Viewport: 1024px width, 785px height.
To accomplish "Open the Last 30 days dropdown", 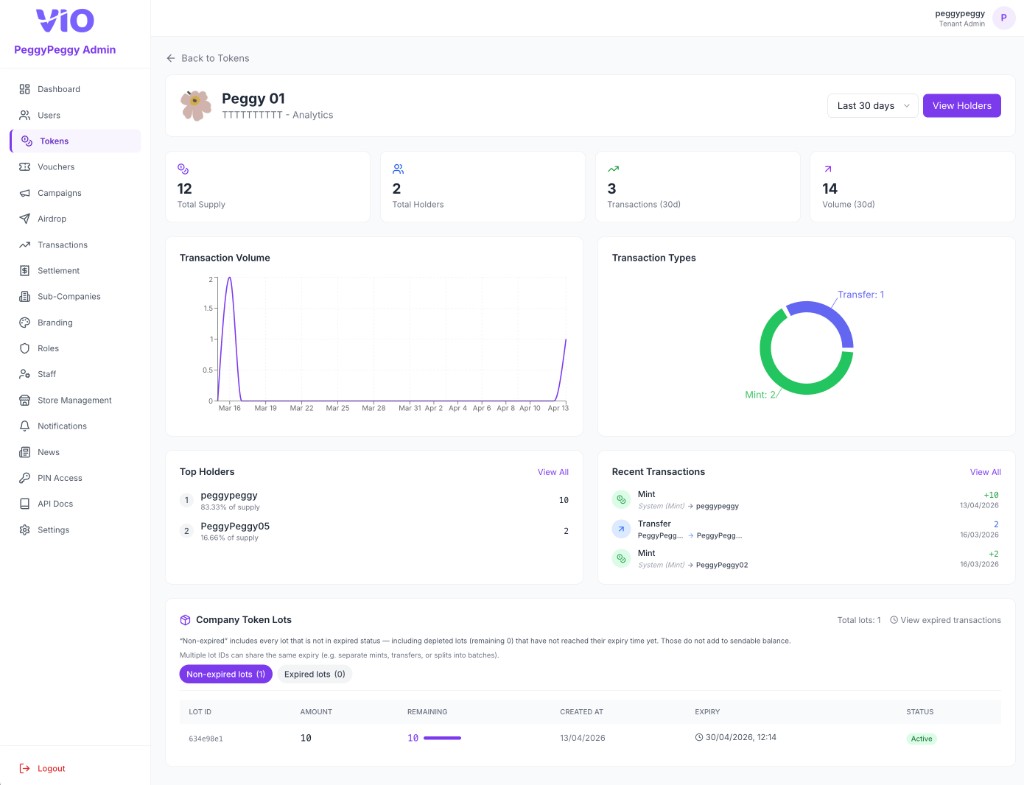I will [872, 106].
